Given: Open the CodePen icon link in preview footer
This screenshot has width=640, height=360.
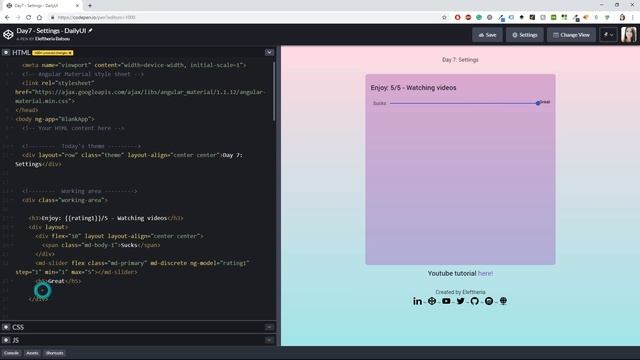Looking at the screenshot, I should [x=432, y=301].
